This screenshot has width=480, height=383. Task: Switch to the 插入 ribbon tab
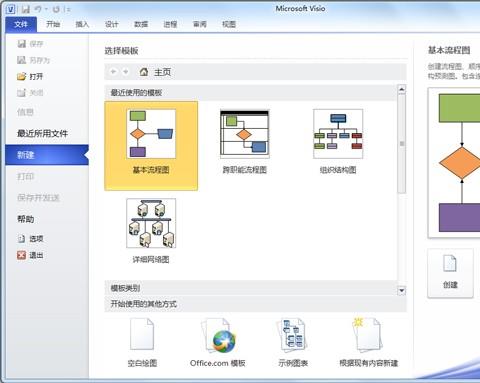coord(82,24)
